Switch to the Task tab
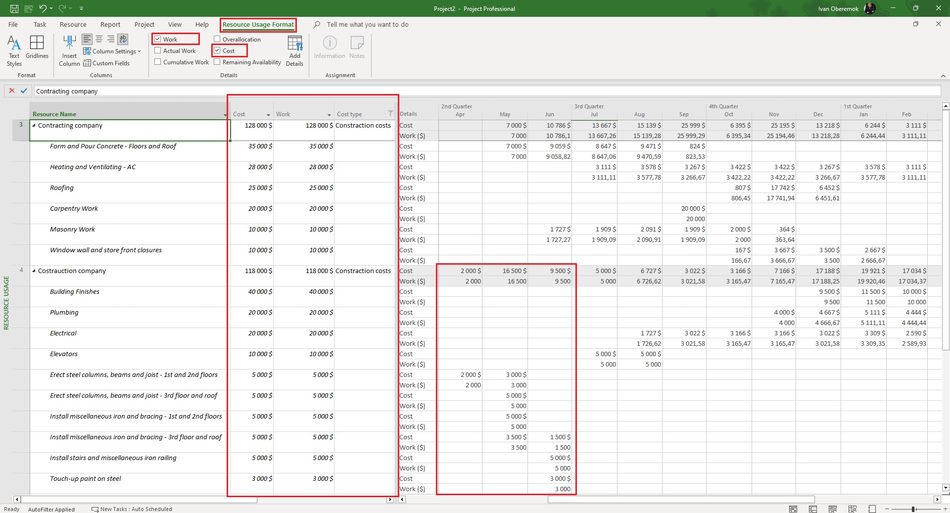The width and height of the screenshot is (950, 513). tap(40, 24)
